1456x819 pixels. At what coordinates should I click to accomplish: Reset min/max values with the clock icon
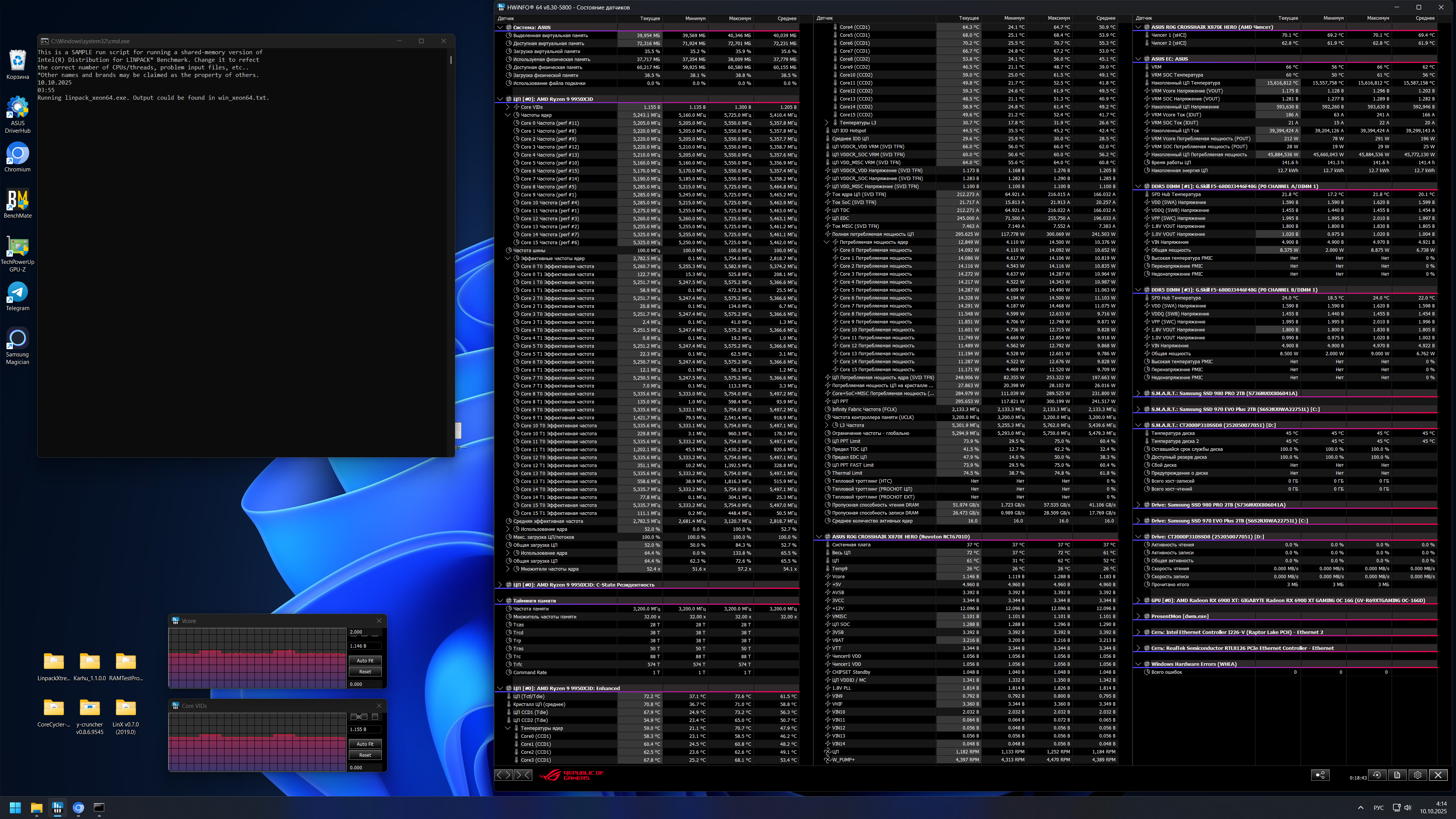pos(1377,775)
